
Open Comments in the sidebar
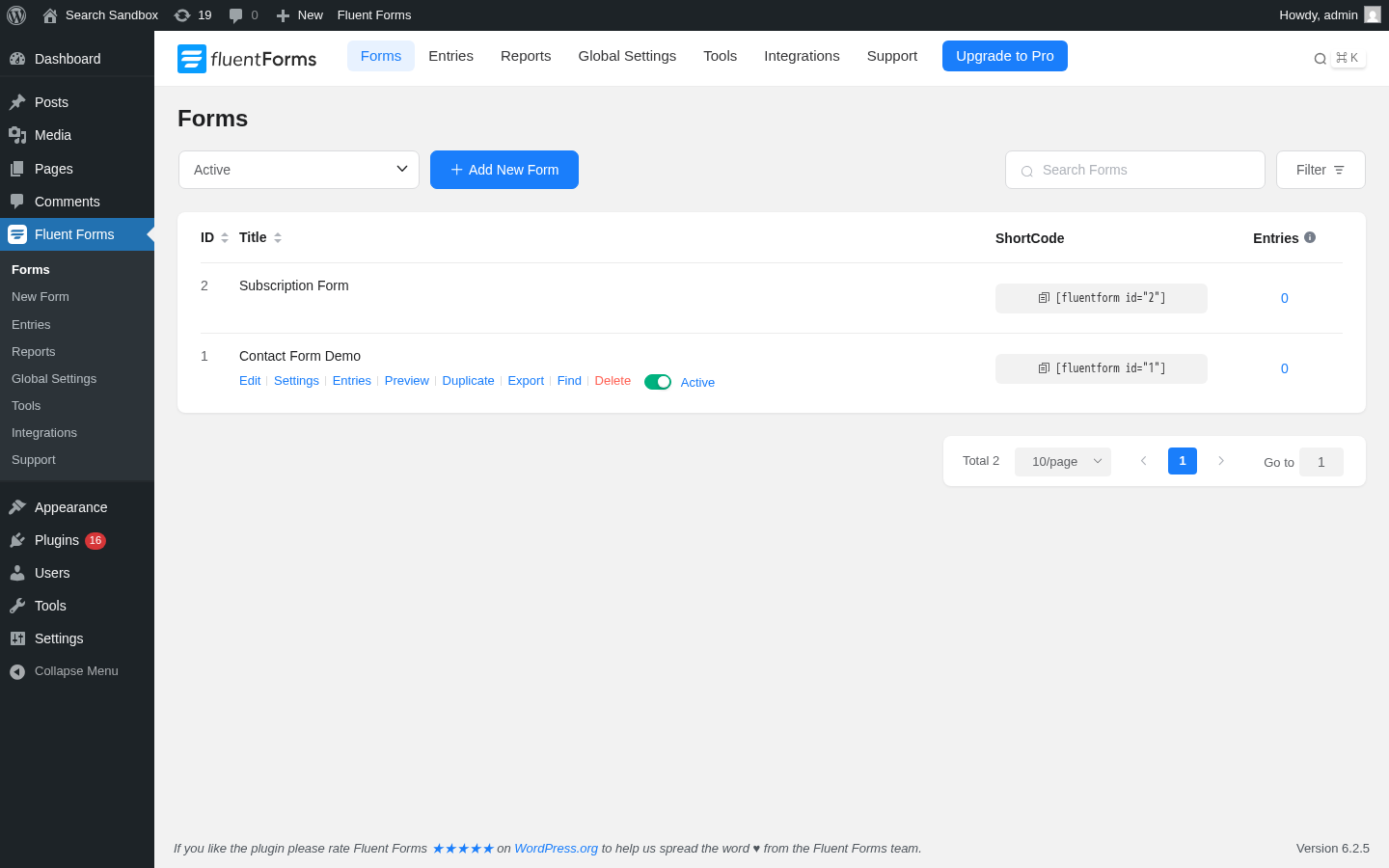[77, 202]
